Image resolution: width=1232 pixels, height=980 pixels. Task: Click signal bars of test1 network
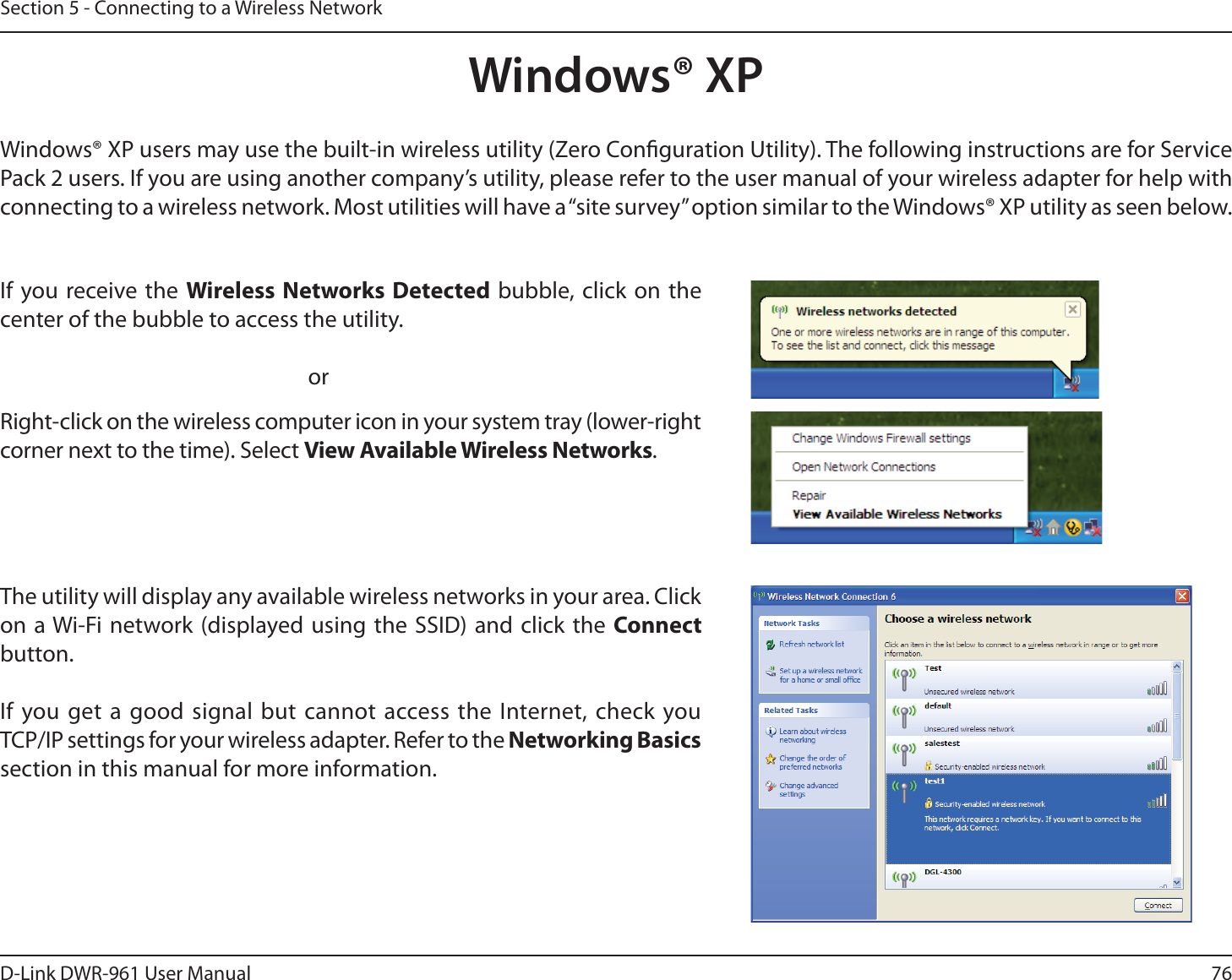coord(1158,801)
